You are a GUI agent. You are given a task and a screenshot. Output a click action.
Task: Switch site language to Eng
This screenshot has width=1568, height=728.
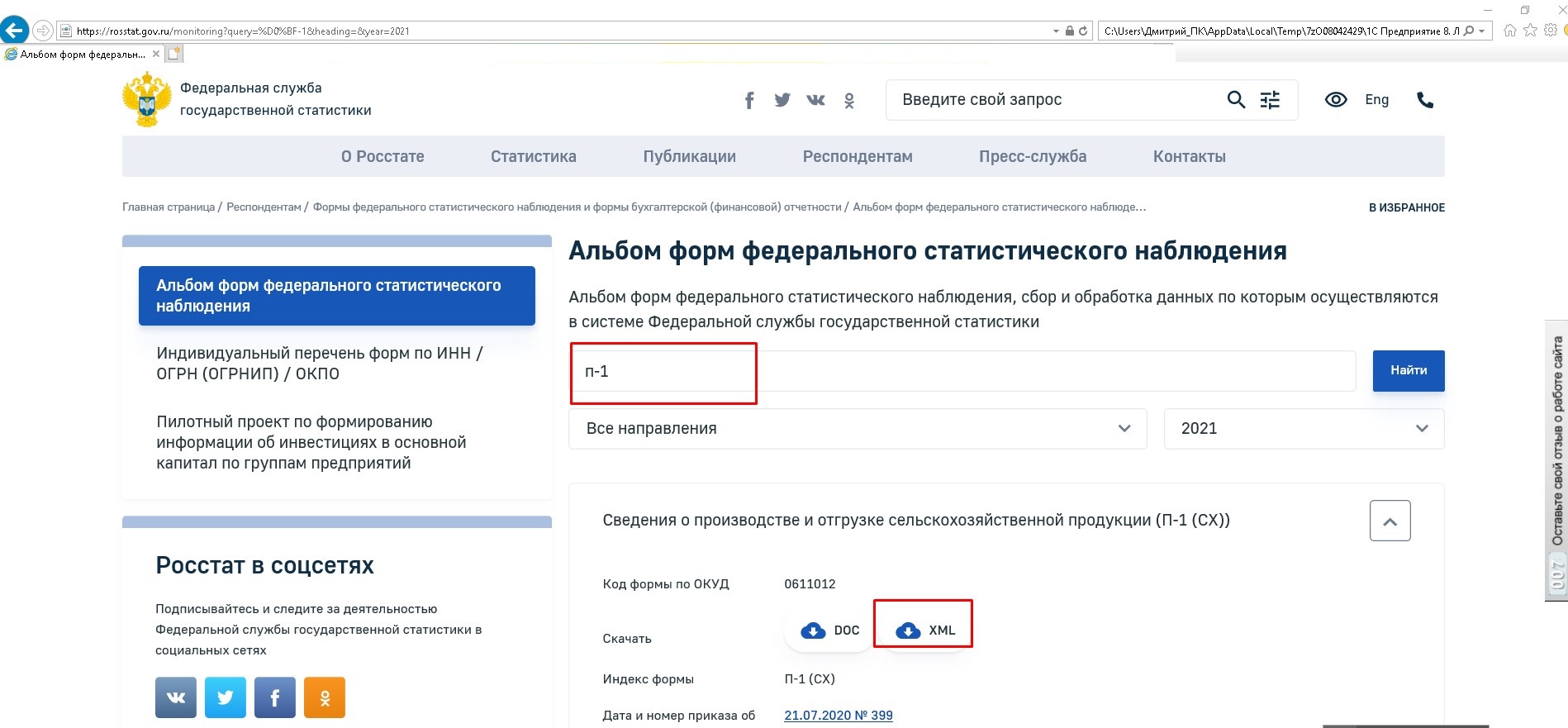[1376, 100]
